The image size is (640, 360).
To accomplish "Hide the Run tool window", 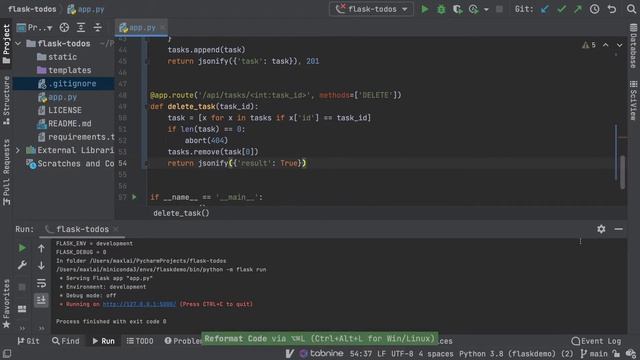I will point(618,229).
